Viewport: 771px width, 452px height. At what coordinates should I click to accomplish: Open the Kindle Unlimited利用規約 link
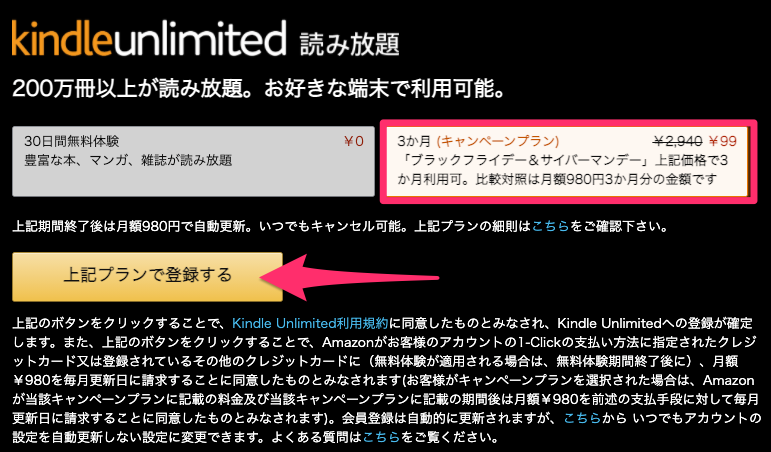[310, 323]
